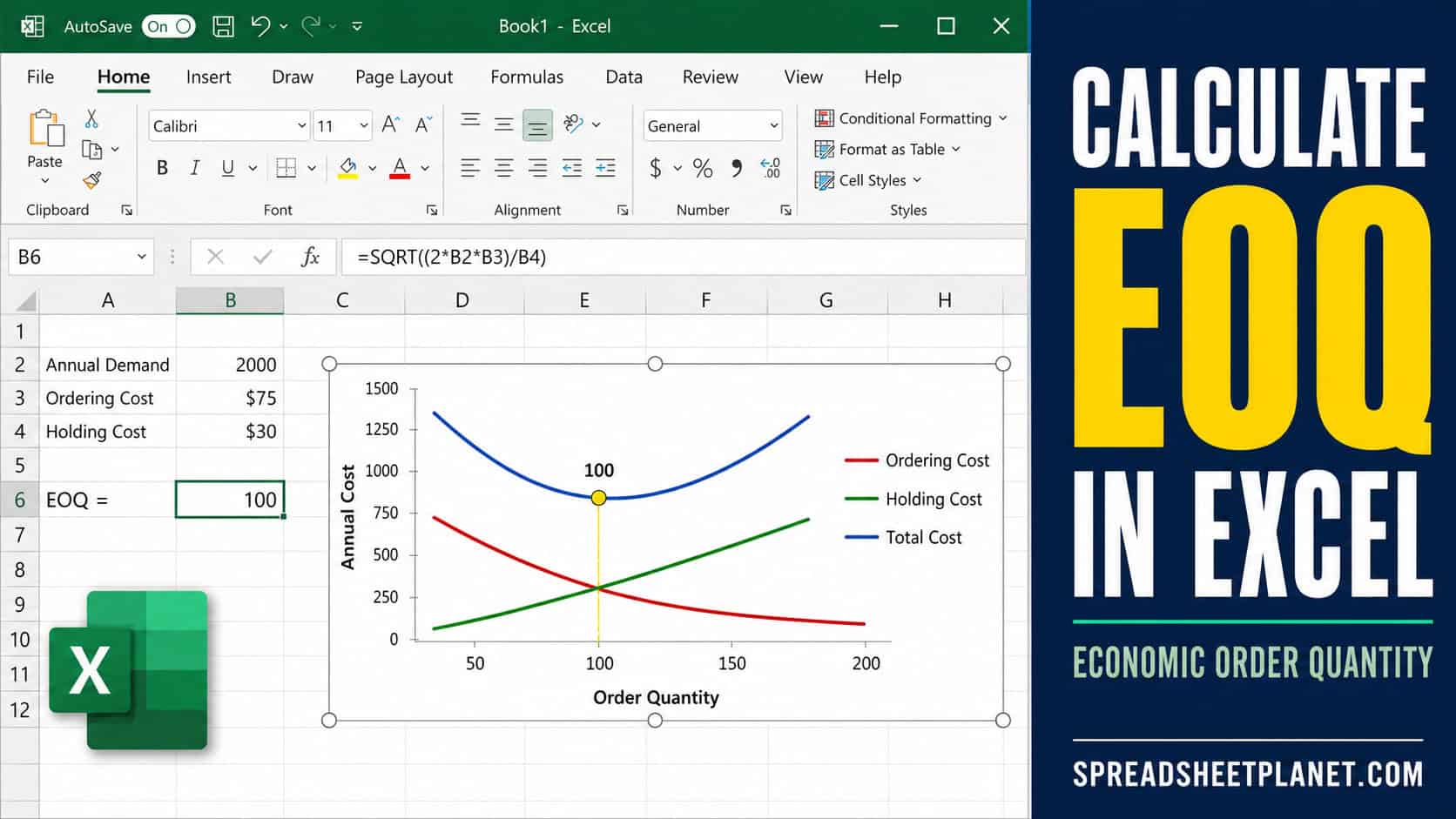
Task: Toggle Bottom Align vertical alignment
Action: (537, 125)
